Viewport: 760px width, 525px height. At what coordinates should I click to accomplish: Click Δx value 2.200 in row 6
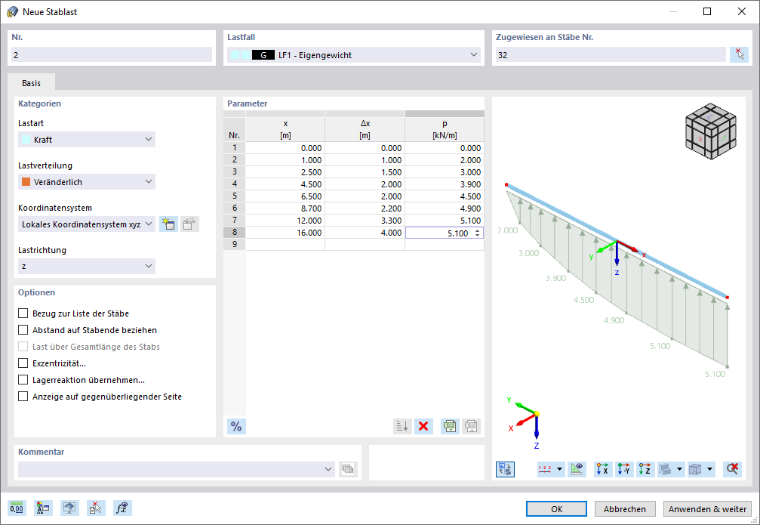(x=364, y=208)
